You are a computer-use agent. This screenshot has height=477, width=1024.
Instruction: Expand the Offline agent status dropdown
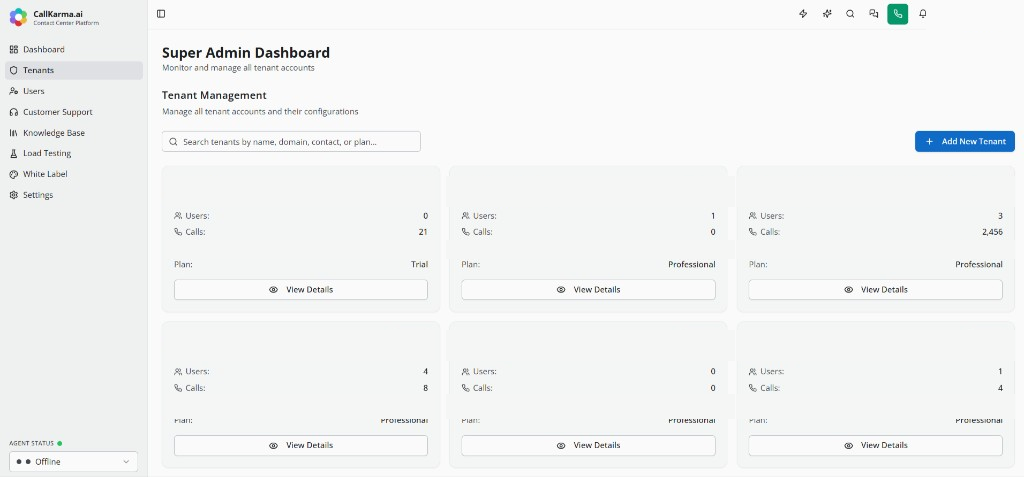(x=74, y=461)
